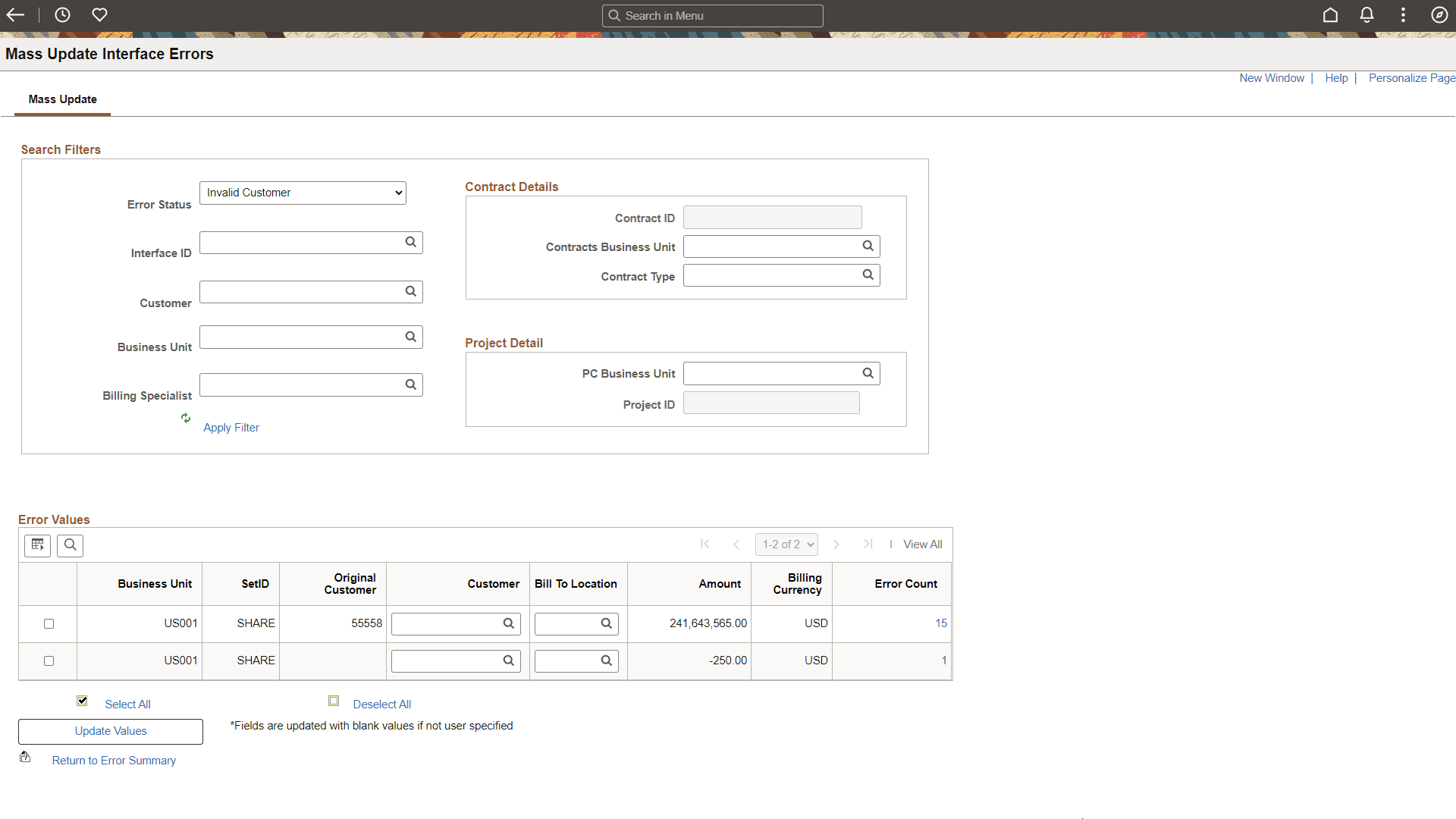Click the Update Values button

[x=111, y=731]
